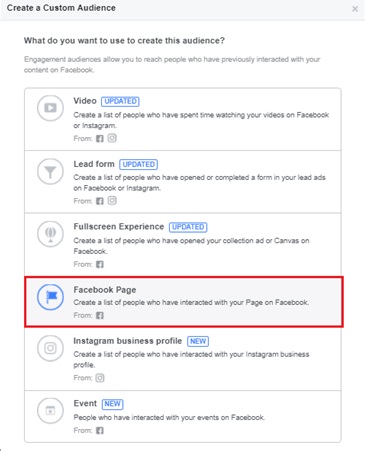Click the UPDATED badge beside Fullscreen Experience

(188, 227)
